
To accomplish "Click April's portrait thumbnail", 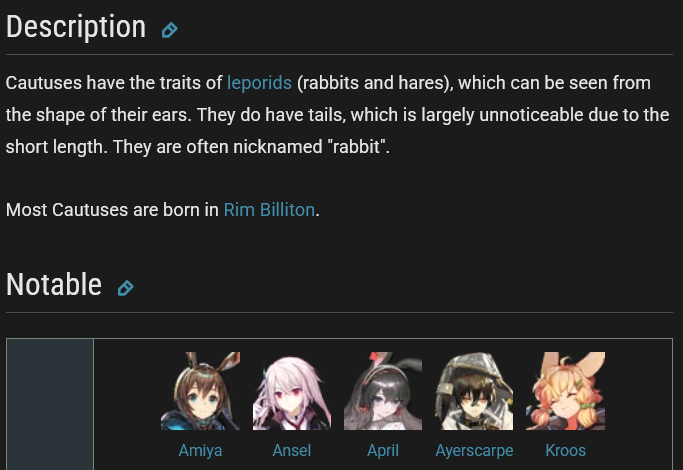I will pos(383,391).
